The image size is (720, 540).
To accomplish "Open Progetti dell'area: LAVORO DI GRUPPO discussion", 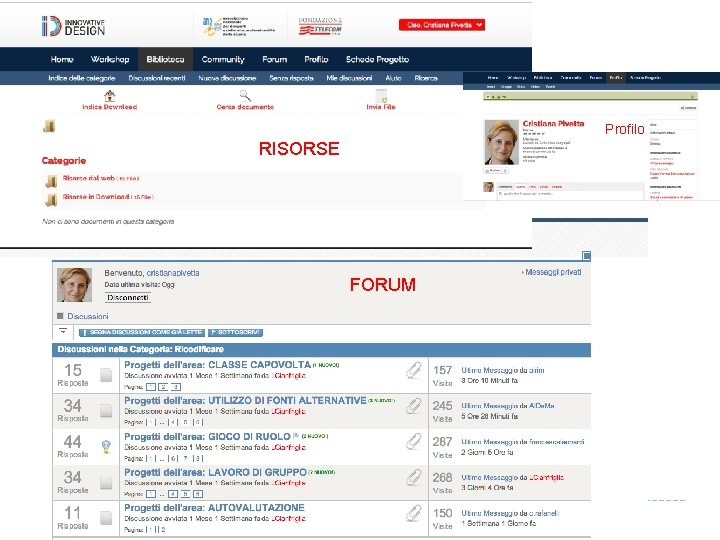I will 215,472.
